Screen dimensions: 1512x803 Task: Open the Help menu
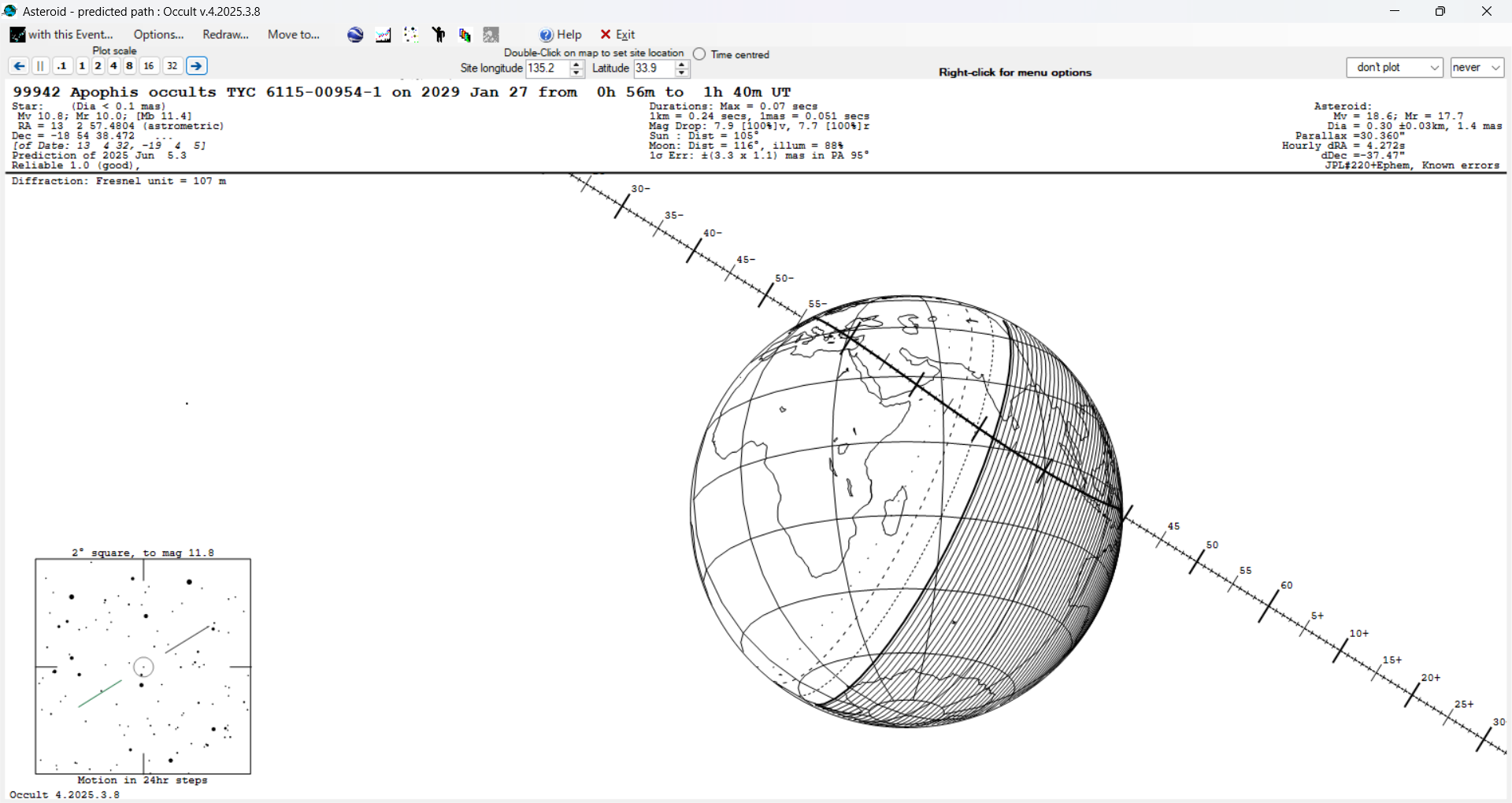(561, 35)
